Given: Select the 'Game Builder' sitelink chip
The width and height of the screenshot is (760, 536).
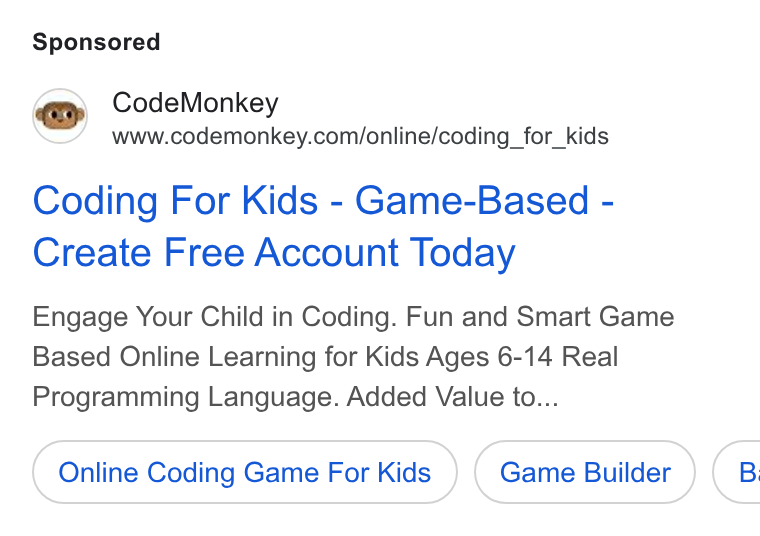Looking at the screenshot, I should coord(585,472).
